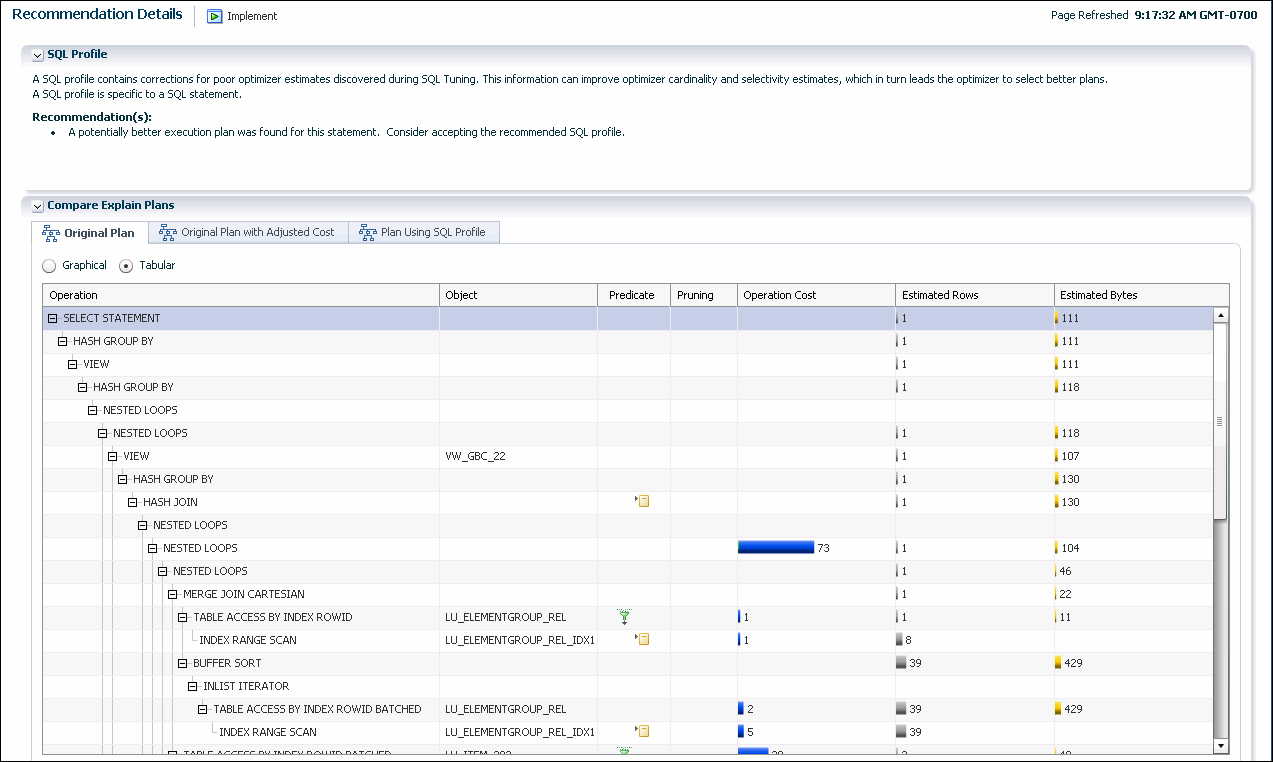Click the table scrollbar down arrow
The image size is (1273, 762).
(x=1219, y=745)
